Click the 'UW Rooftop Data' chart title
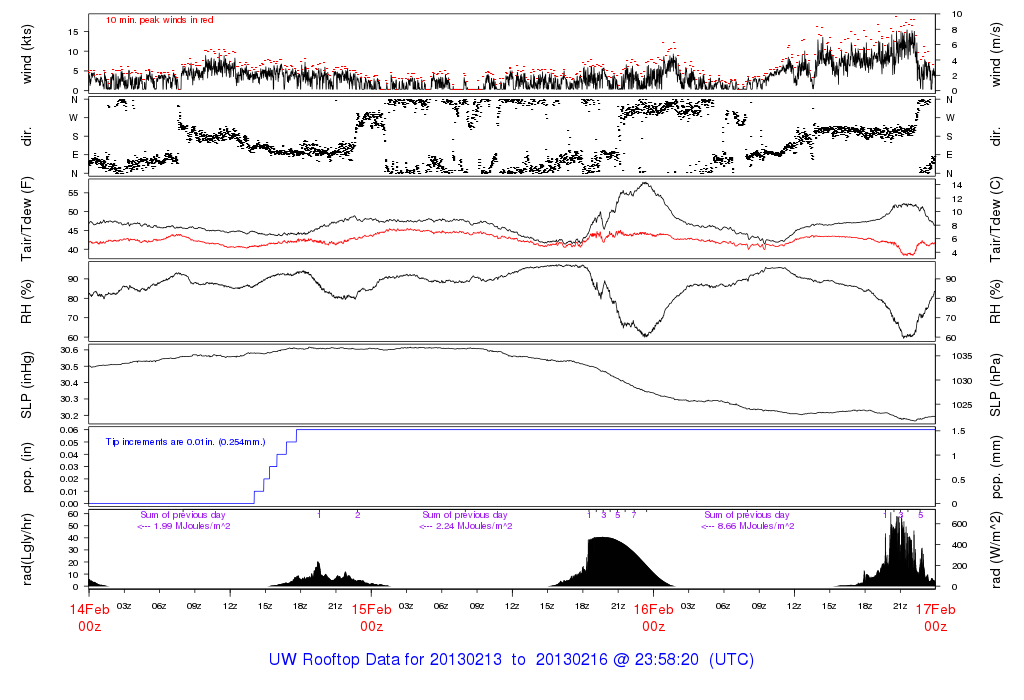The image size is (1024, 700). 511,660
